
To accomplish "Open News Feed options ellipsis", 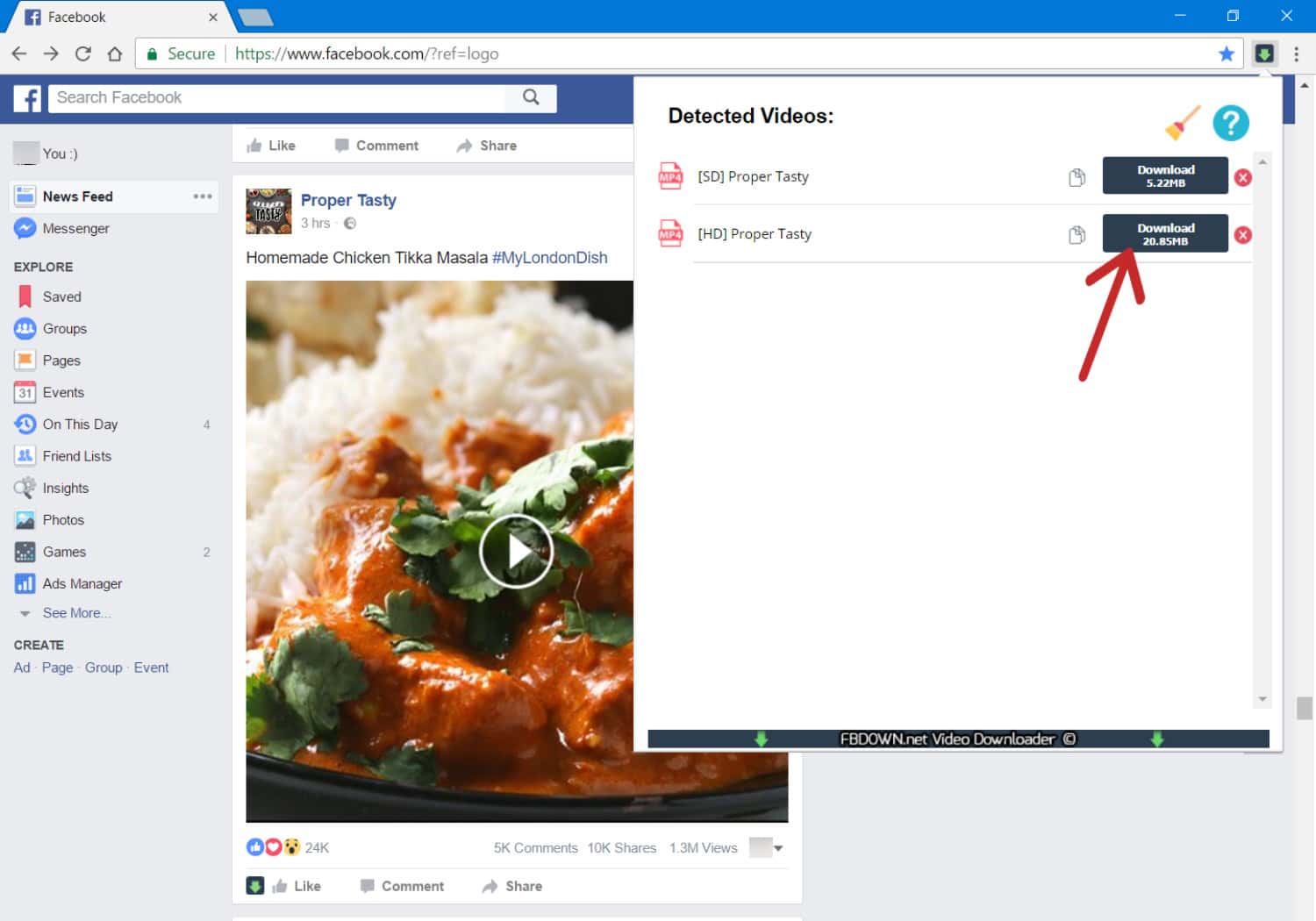I will (x=203, y=196).
